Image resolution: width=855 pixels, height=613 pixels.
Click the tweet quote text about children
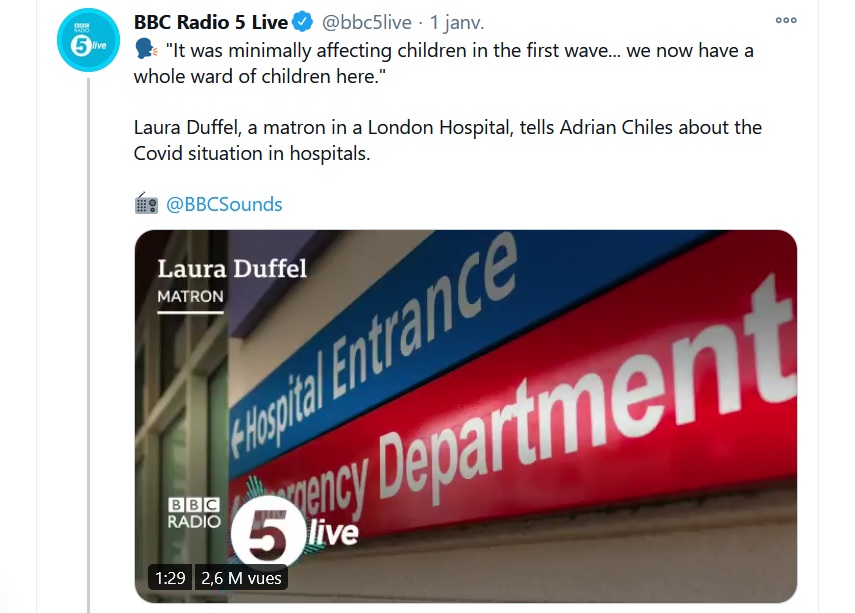[444, 63]
